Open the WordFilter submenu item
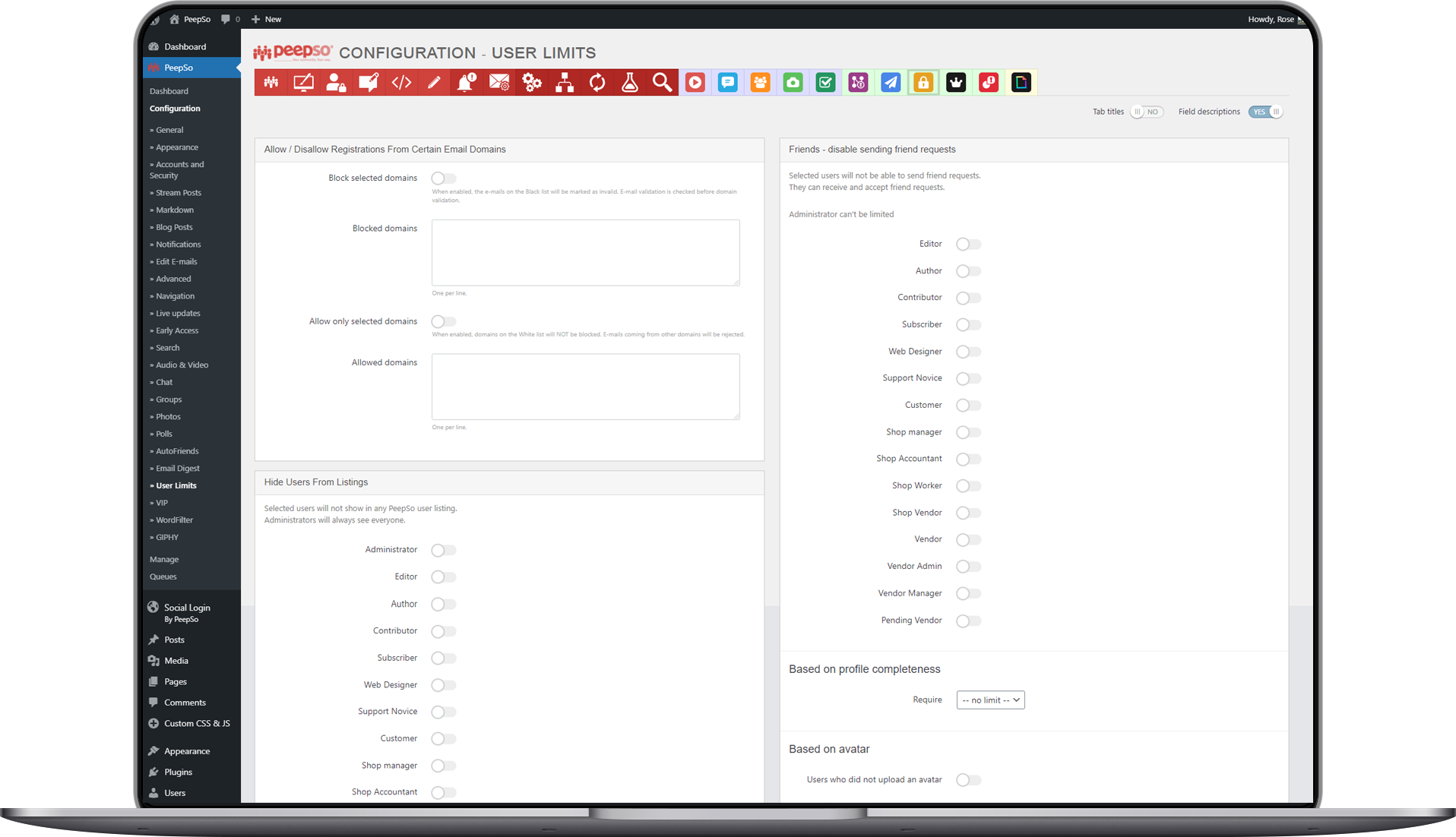 pyautogui.click(x=172, y=520)
